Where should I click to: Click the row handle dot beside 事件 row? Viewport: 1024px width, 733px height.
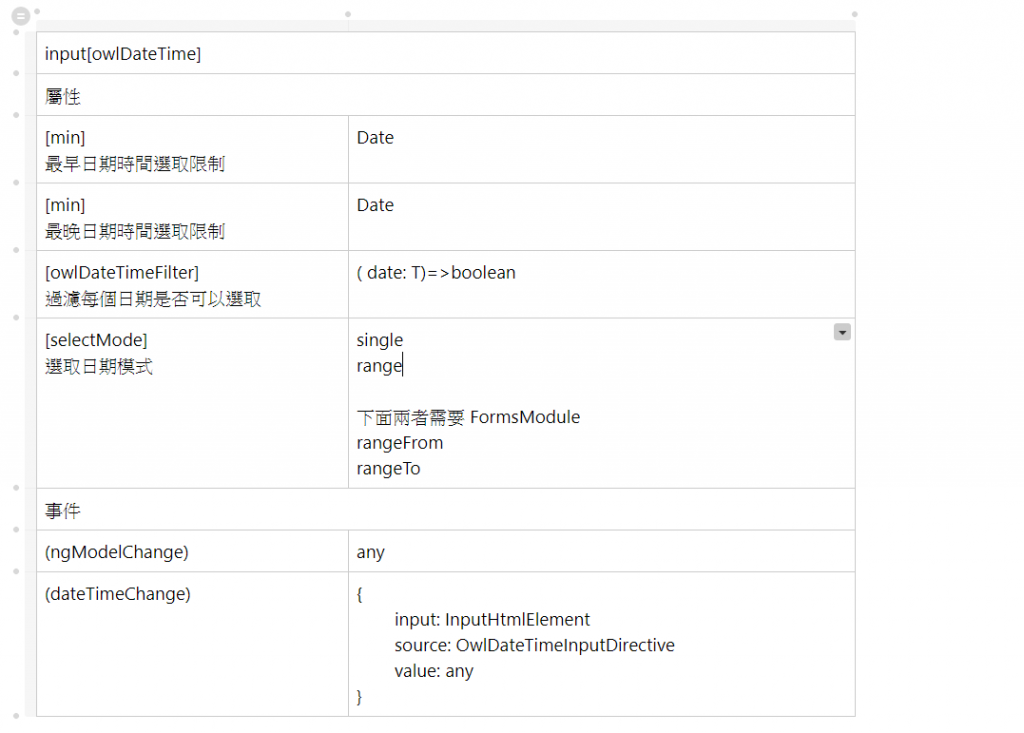click(16, 488)
